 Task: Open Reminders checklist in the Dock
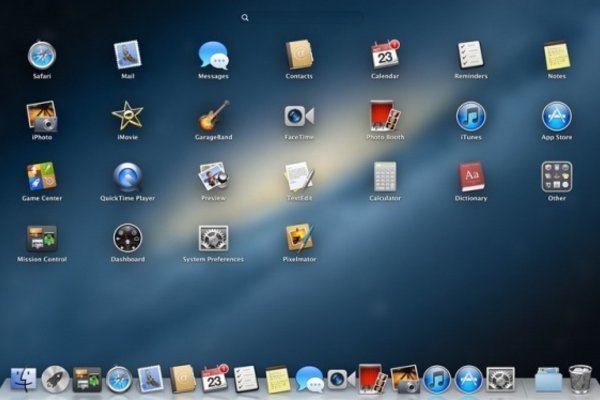point(246,379)
